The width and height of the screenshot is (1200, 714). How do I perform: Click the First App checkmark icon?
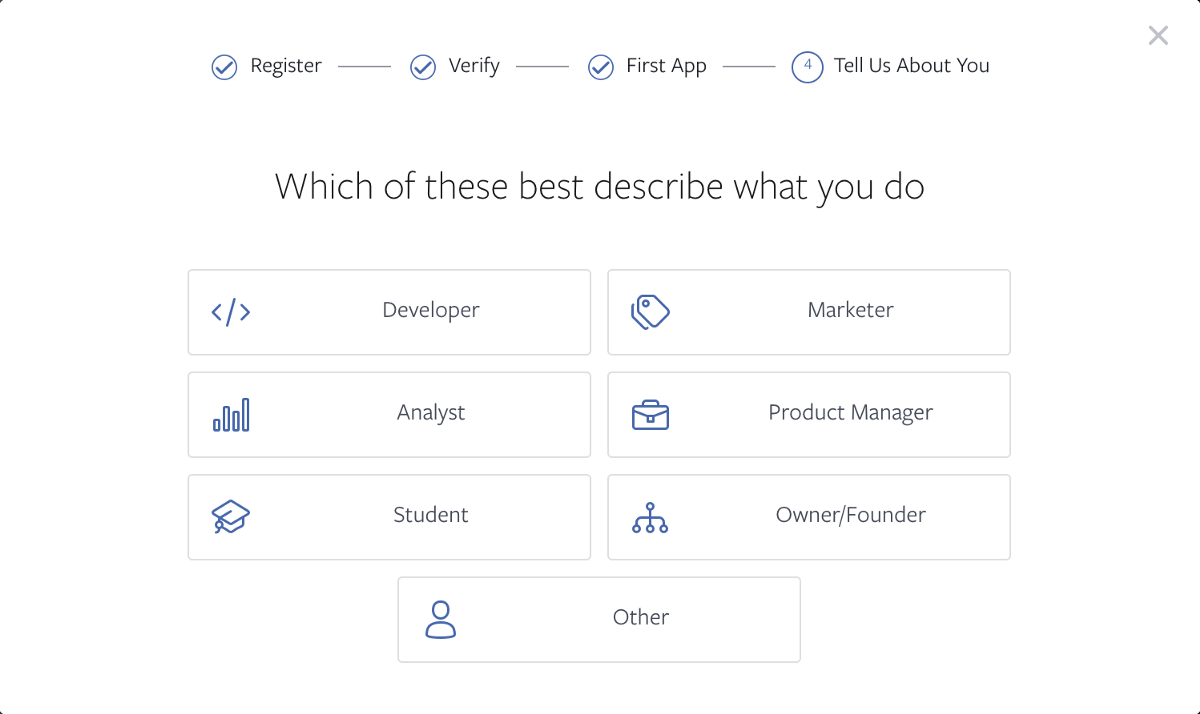point(600,67)
